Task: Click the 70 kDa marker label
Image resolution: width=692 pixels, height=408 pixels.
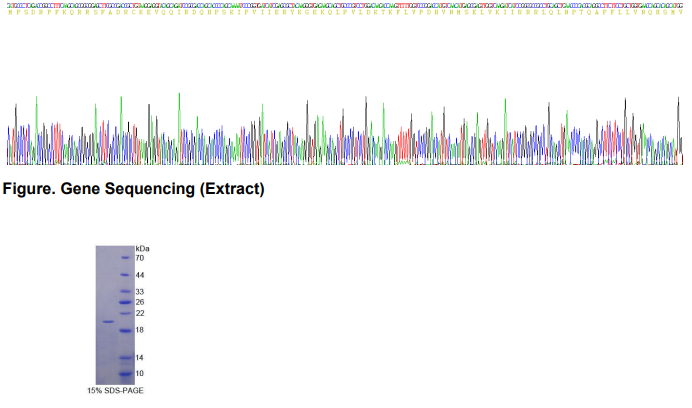Action: click(140, 258)
